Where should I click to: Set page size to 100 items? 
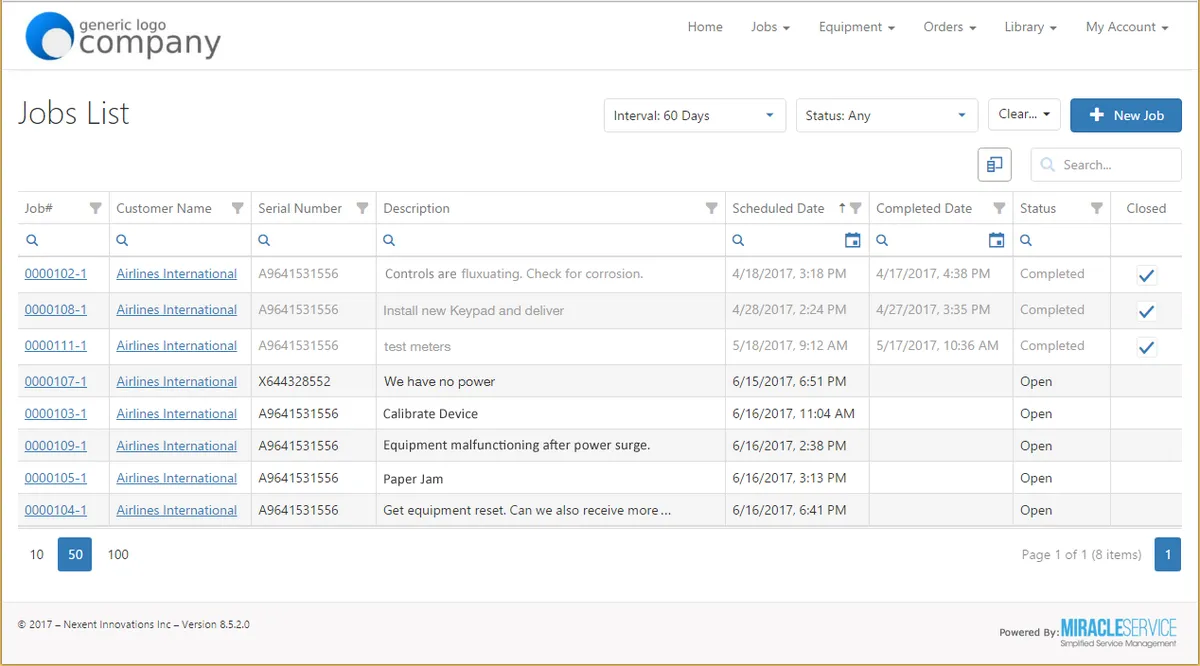[118, 554]
